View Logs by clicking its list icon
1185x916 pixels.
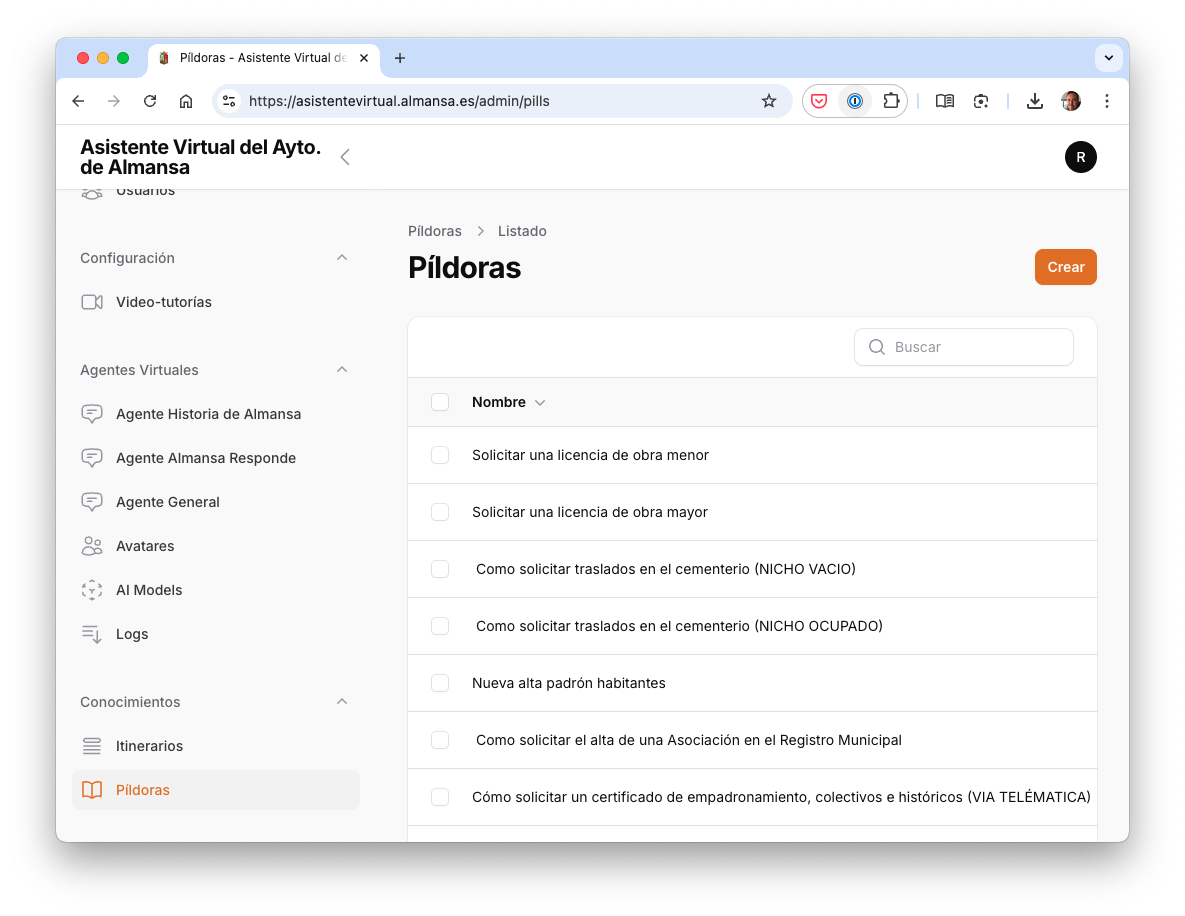point(91,633)
